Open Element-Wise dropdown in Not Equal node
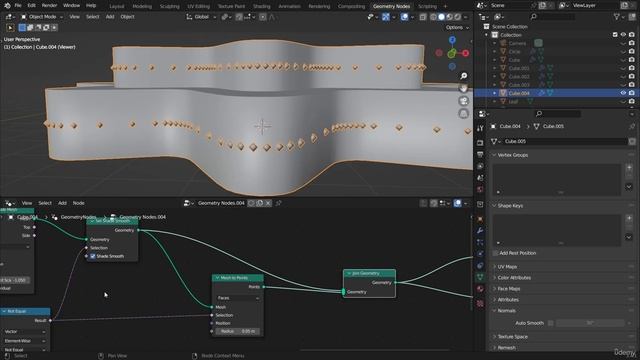 coord(24,341)
